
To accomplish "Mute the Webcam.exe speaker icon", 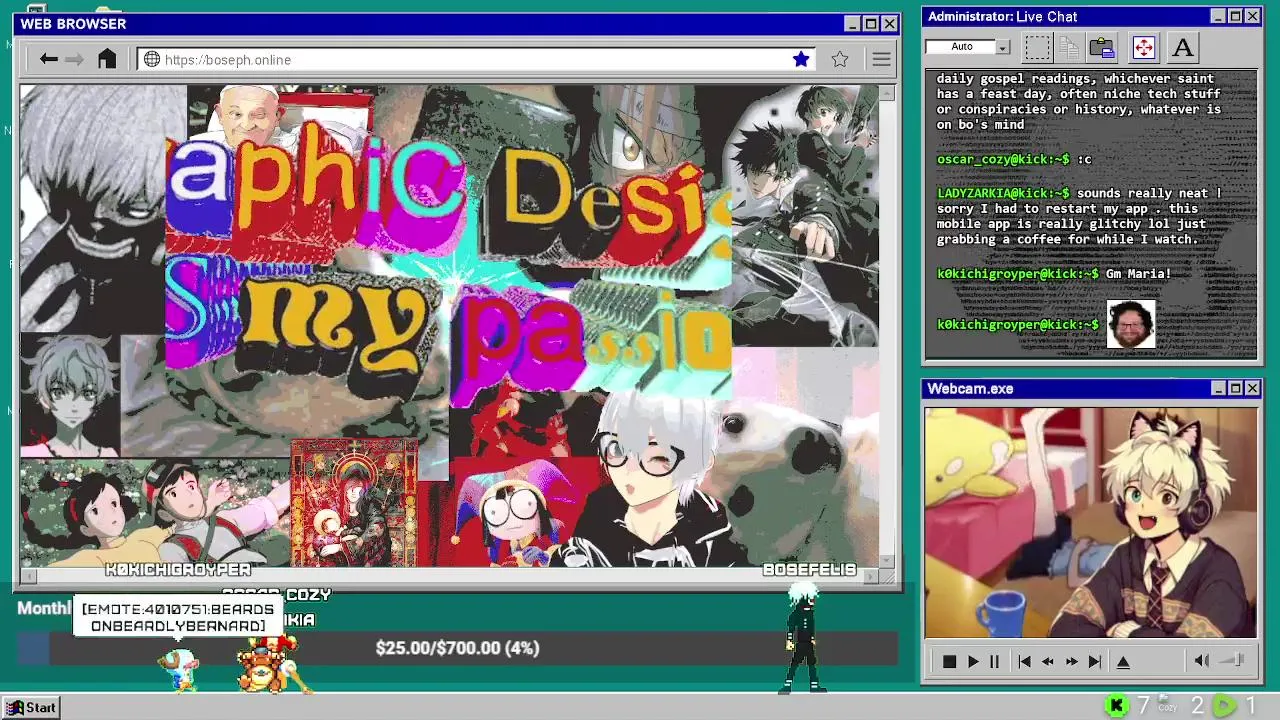I will coord(1202,660).
